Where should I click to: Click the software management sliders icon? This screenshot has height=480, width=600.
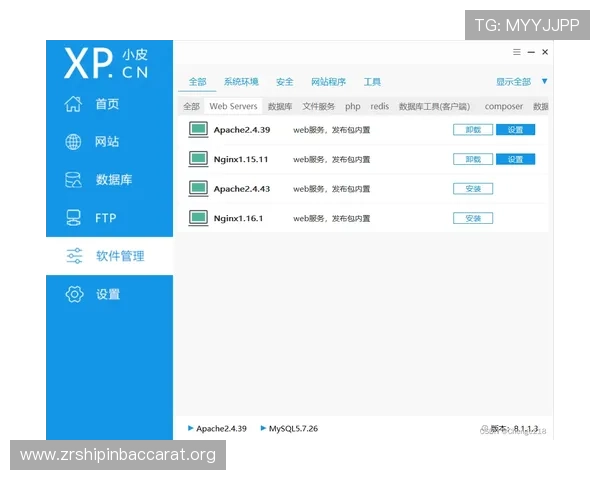coord(74,256)
